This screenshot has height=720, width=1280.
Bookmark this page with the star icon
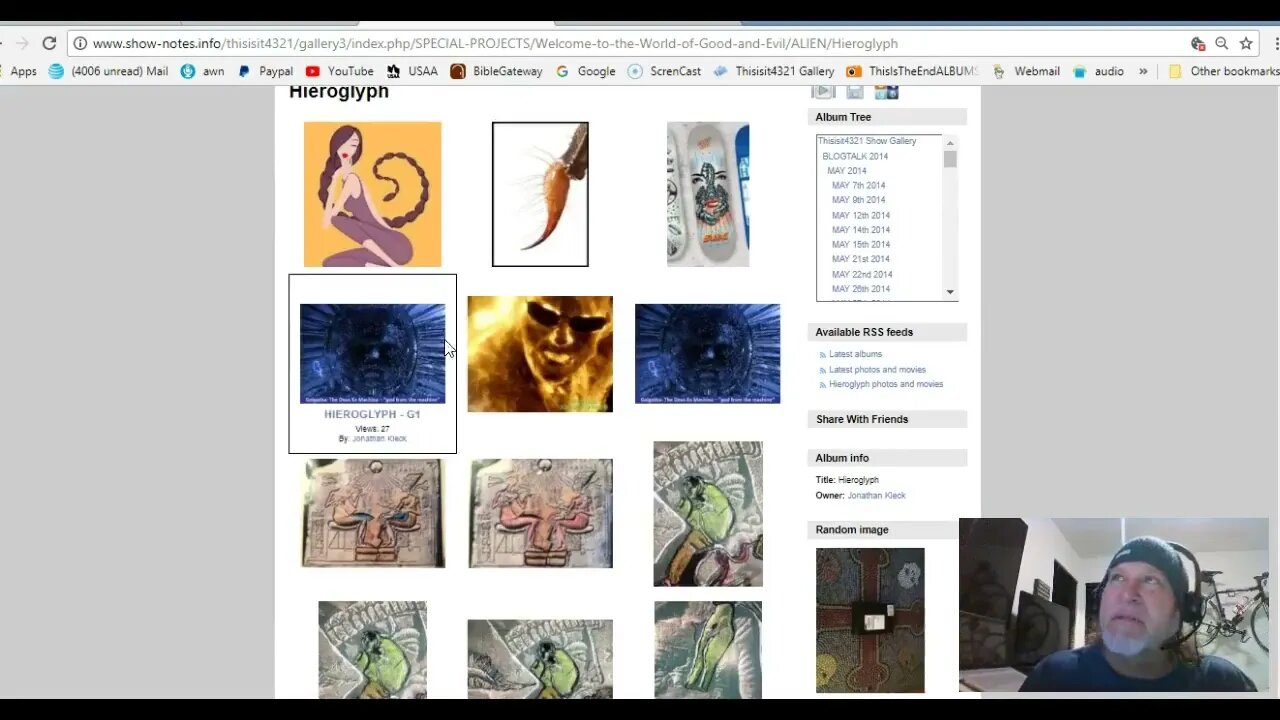(x=1246, y=43)
